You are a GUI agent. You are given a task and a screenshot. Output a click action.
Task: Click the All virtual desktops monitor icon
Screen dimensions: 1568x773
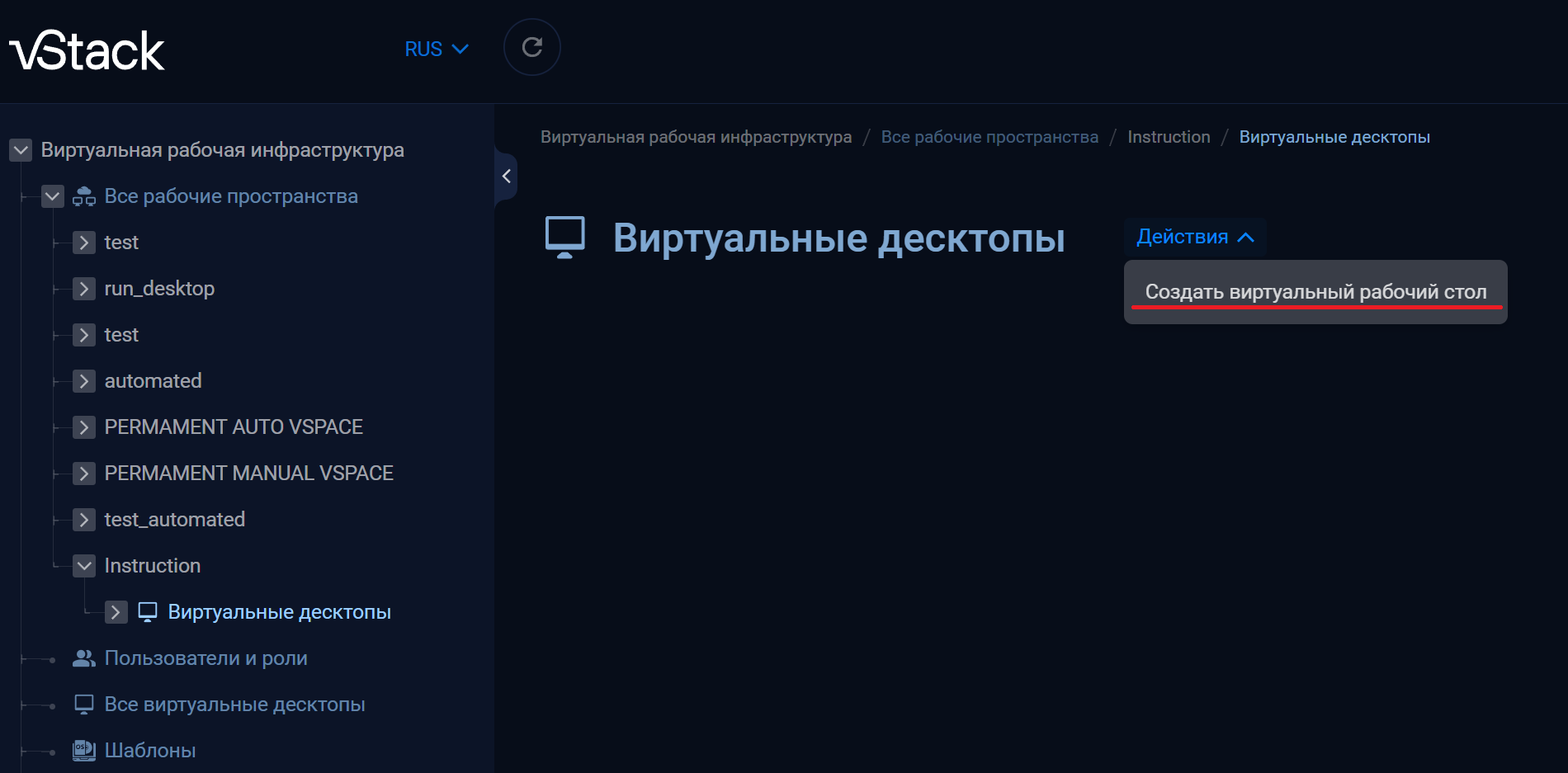point(84,705)
